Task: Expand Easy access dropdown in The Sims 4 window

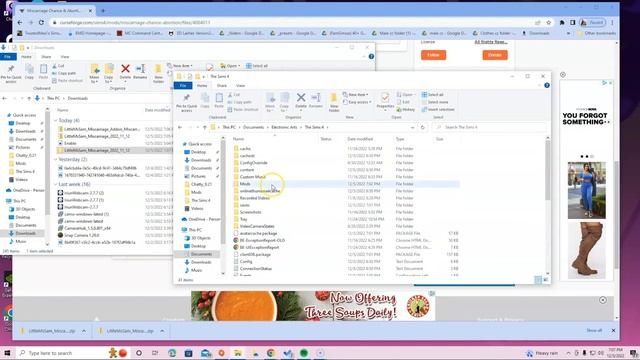Action: click(x=358, y=102)
